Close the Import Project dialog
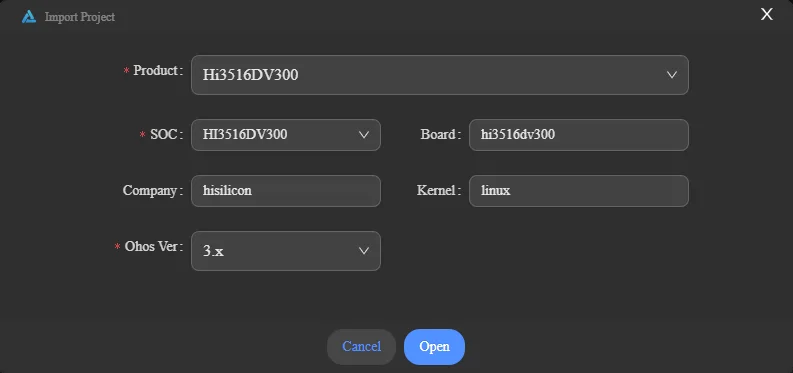The height and width of the screenshot is (373, 793). click(767, 14)
